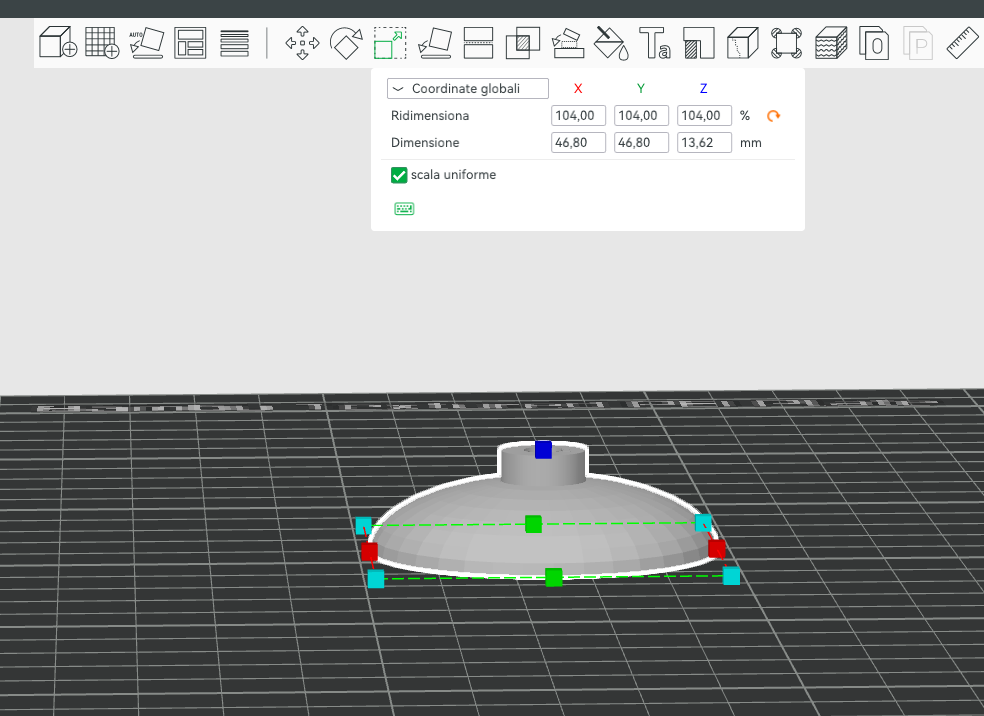984x716 pixels.
Task: Select the Move gizmo tool
Action: point(302,43)
